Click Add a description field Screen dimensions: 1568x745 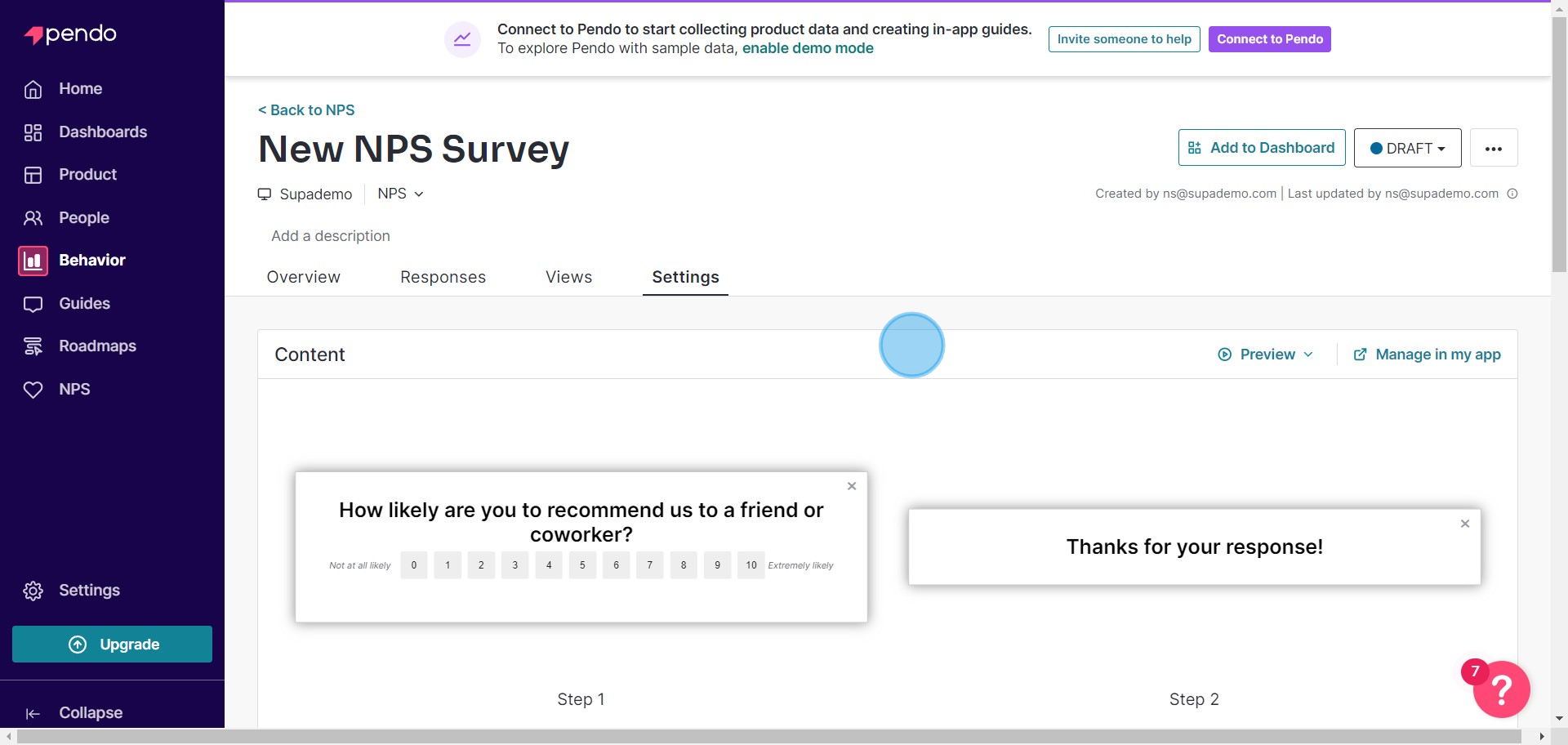click(331, 236)
